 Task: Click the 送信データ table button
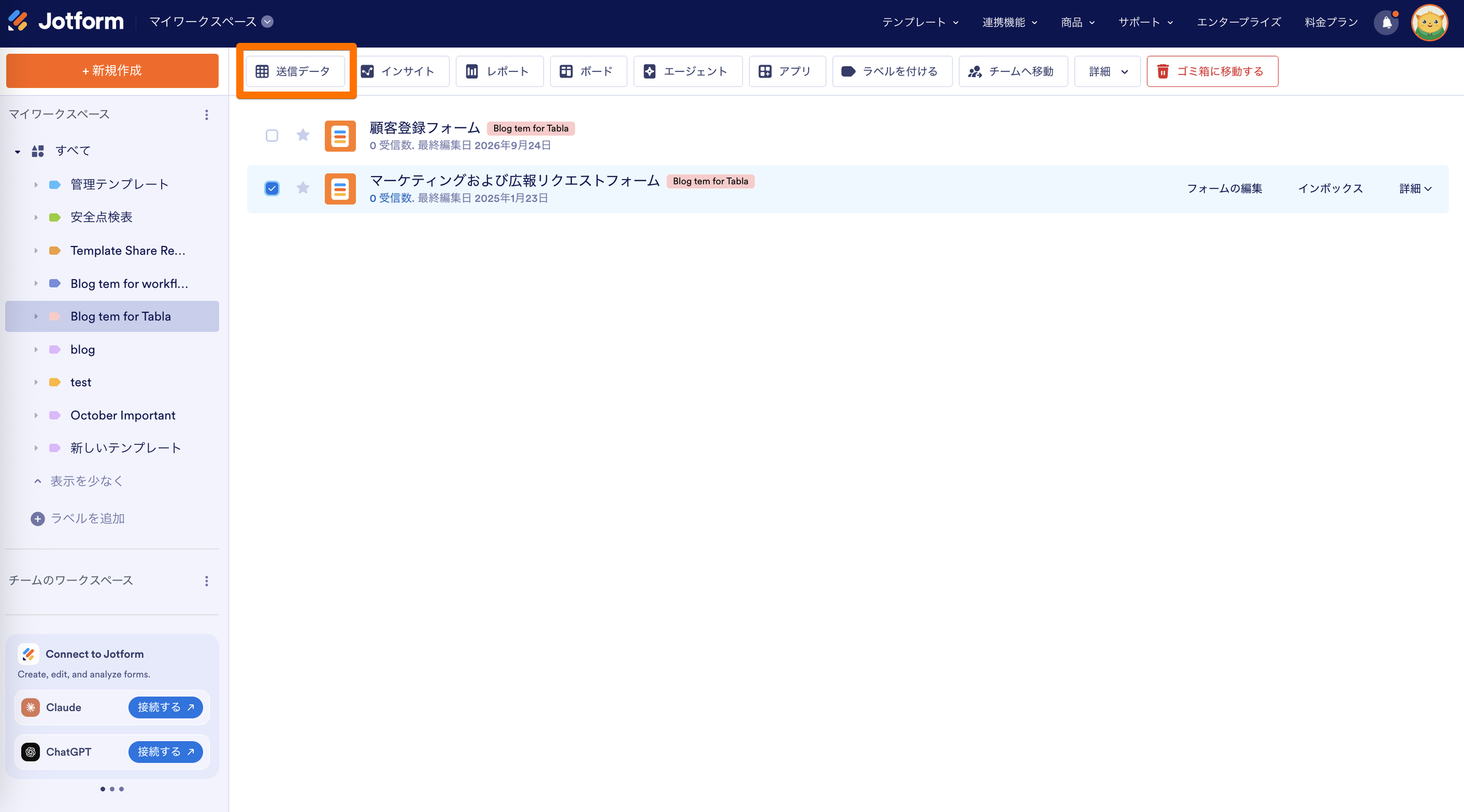295,71
